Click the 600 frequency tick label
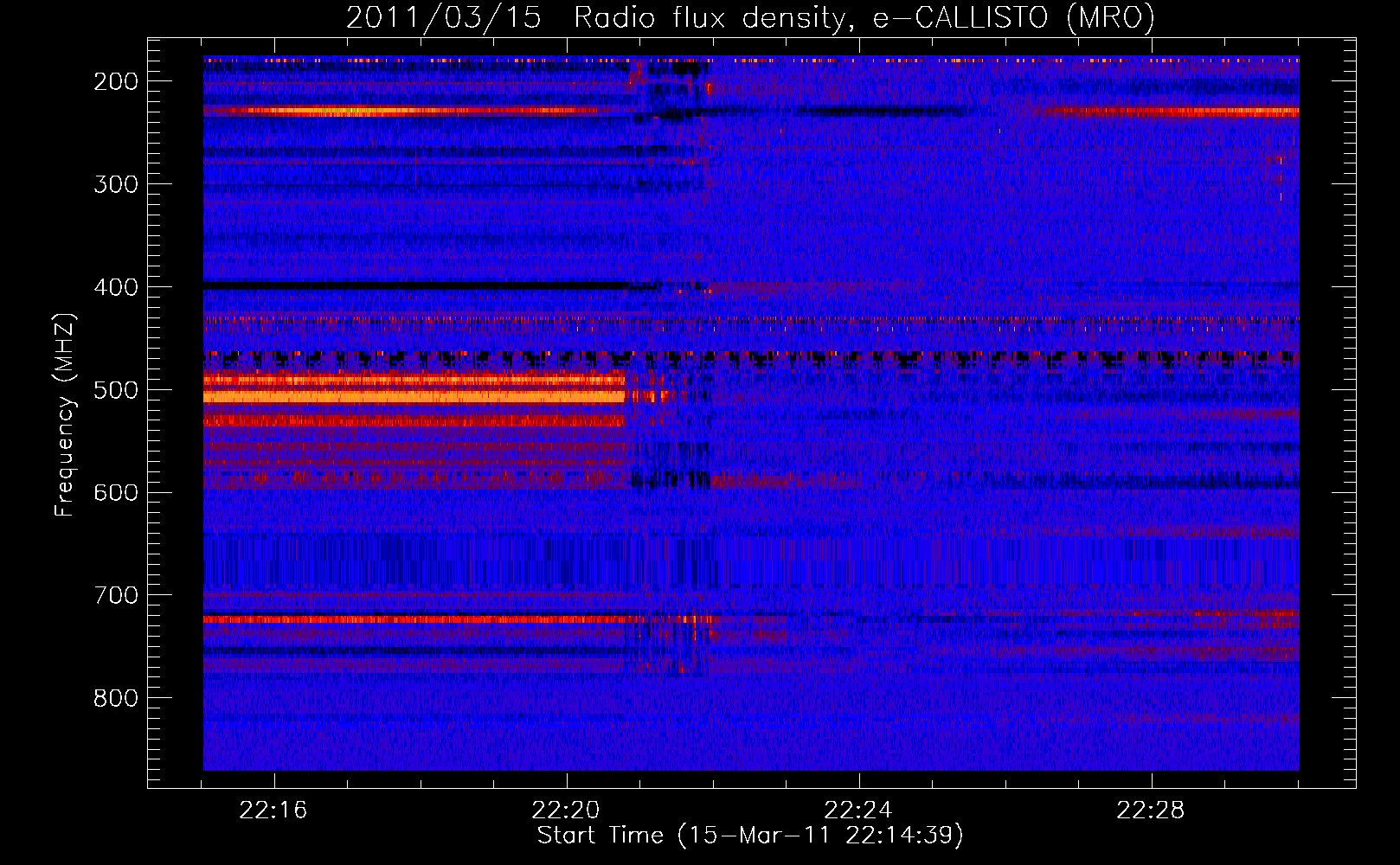Image resolution: width=1400 pixels, height=865 pixels. 116,492
